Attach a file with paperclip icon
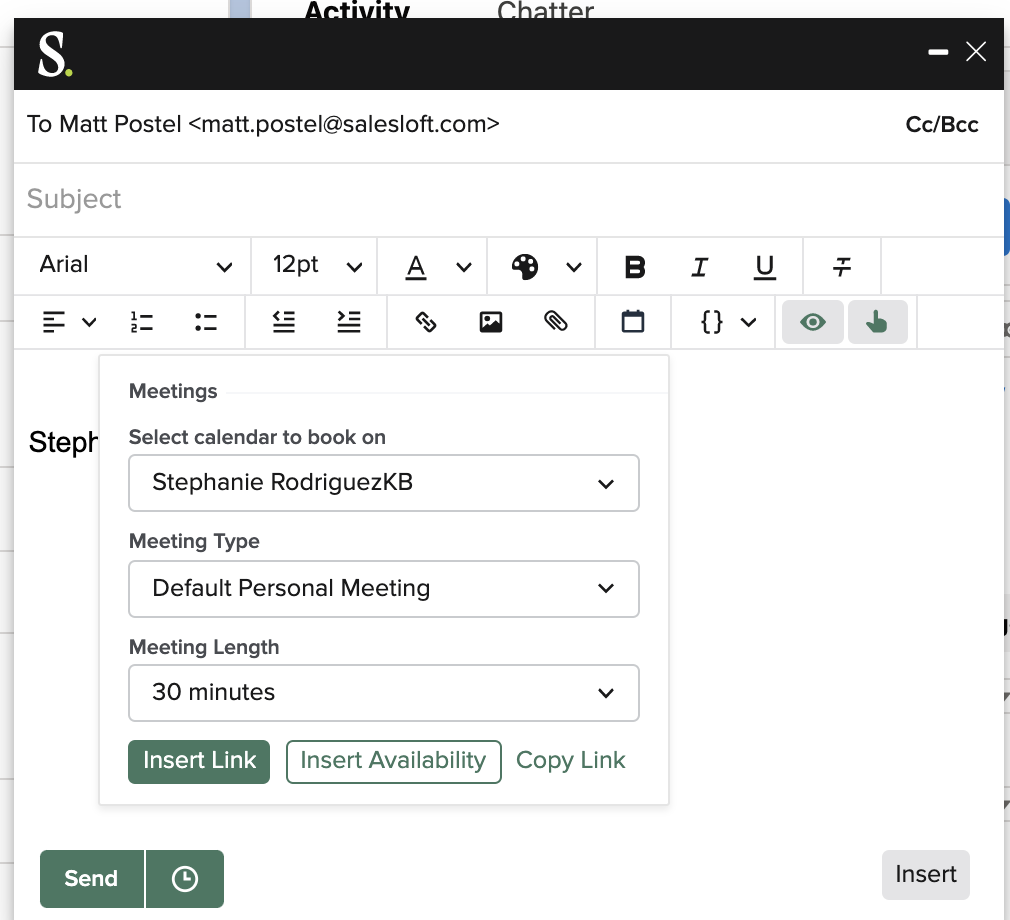 click(x=555, y=321)
